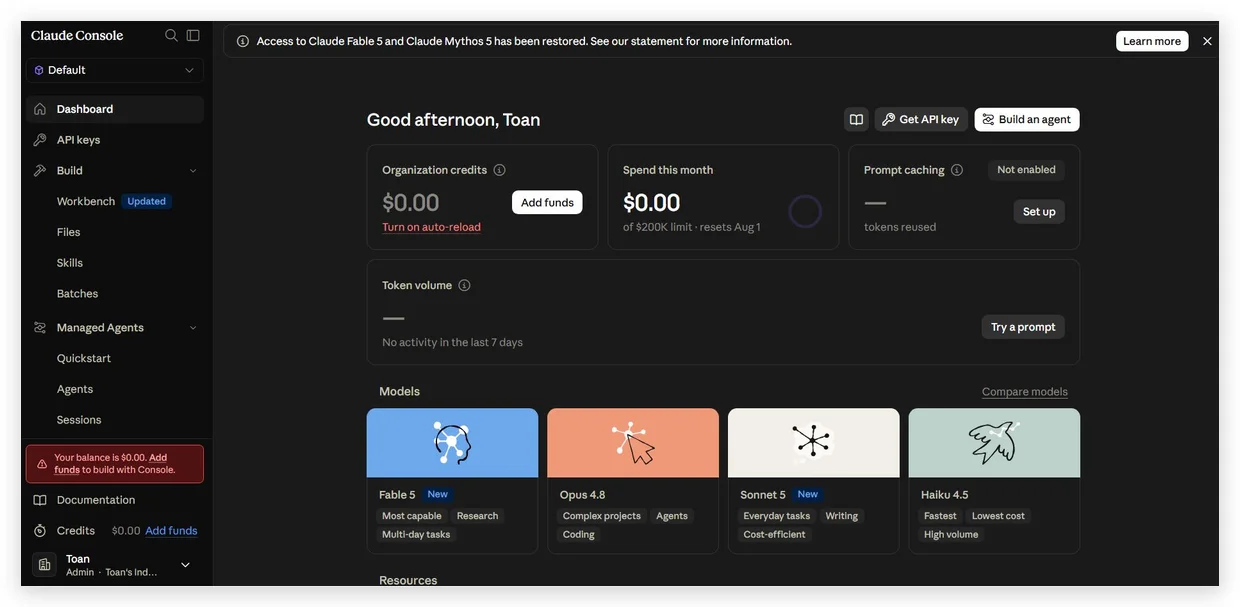
Task: Click the organization avatar icon for Toan
Action: click(x=44, y=565)
